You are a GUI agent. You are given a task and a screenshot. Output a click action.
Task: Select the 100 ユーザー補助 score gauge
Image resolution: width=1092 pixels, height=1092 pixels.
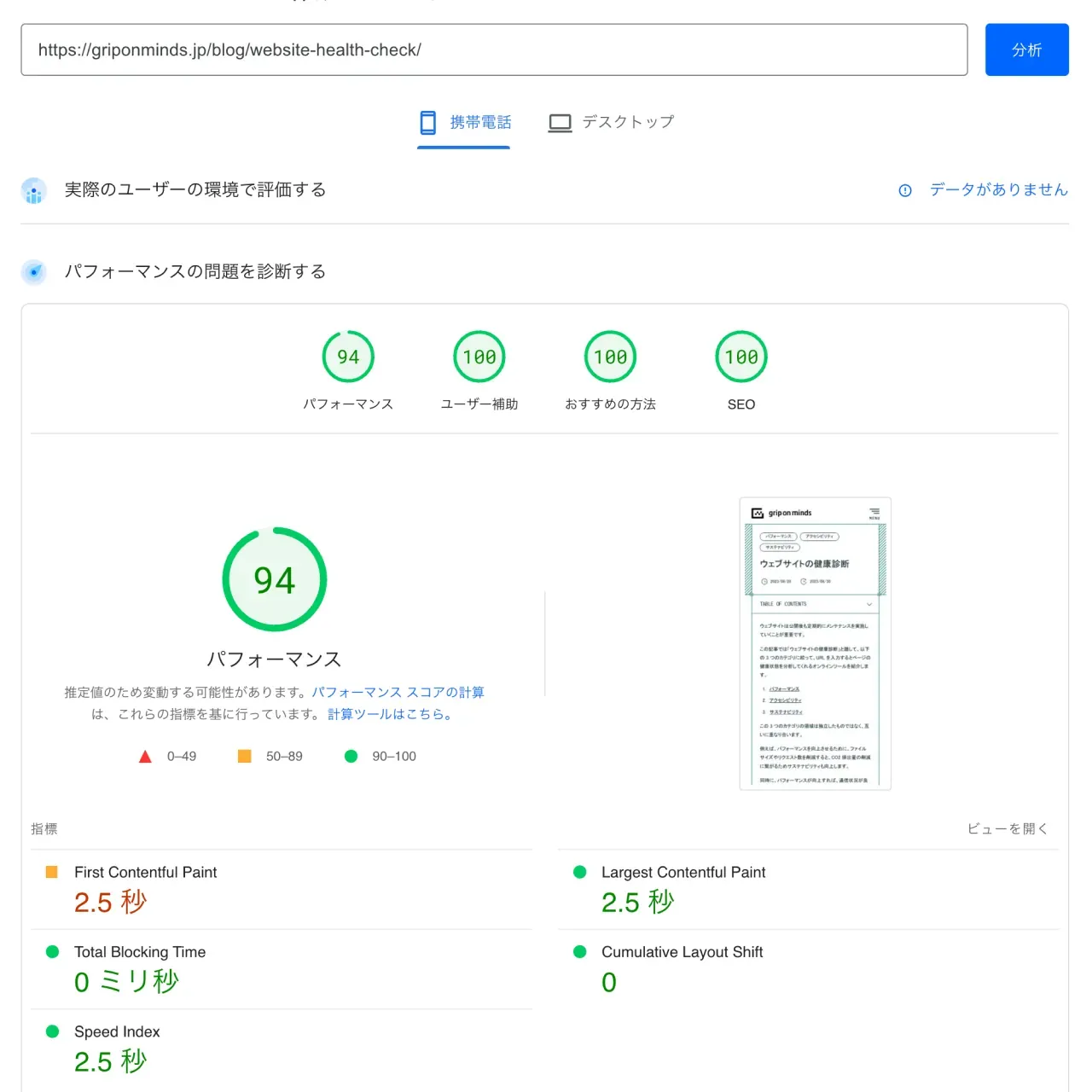pos(479,357)
